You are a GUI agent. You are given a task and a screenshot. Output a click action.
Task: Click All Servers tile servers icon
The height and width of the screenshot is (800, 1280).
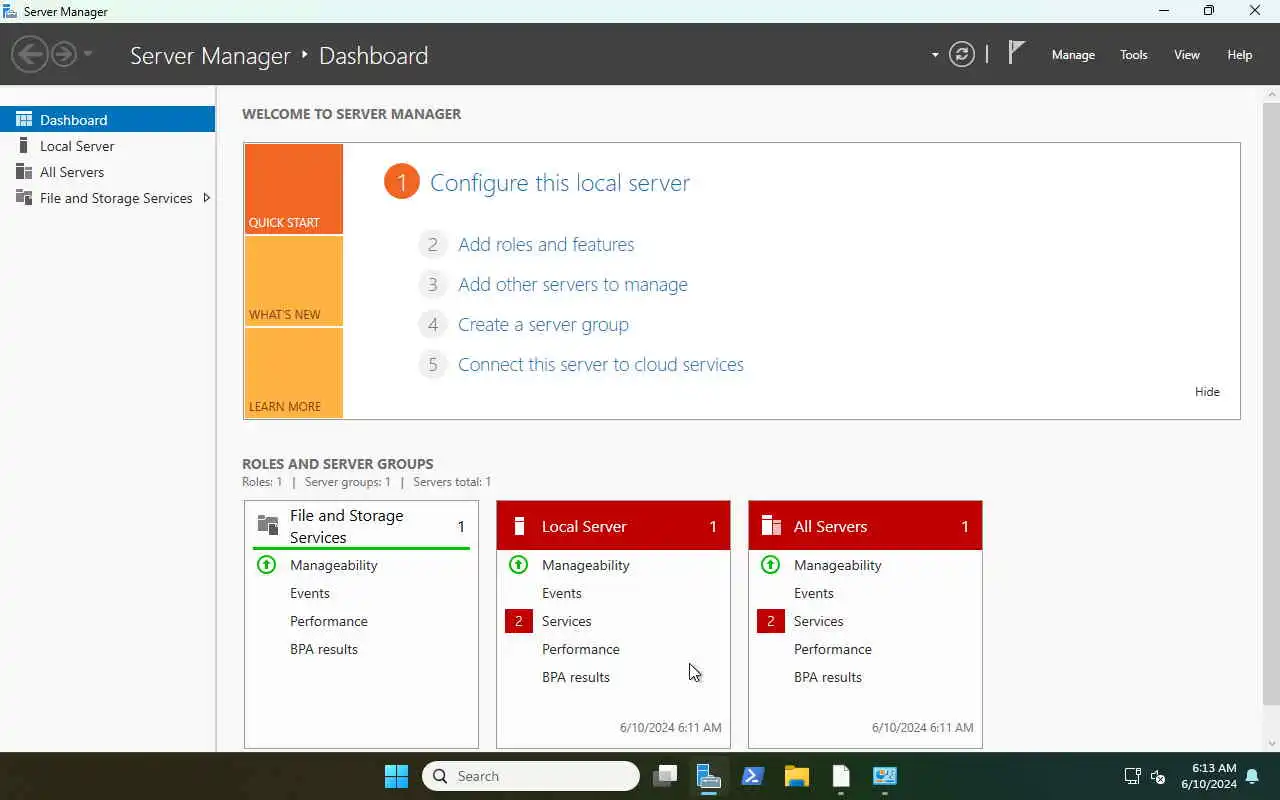(x=771, y=526)
